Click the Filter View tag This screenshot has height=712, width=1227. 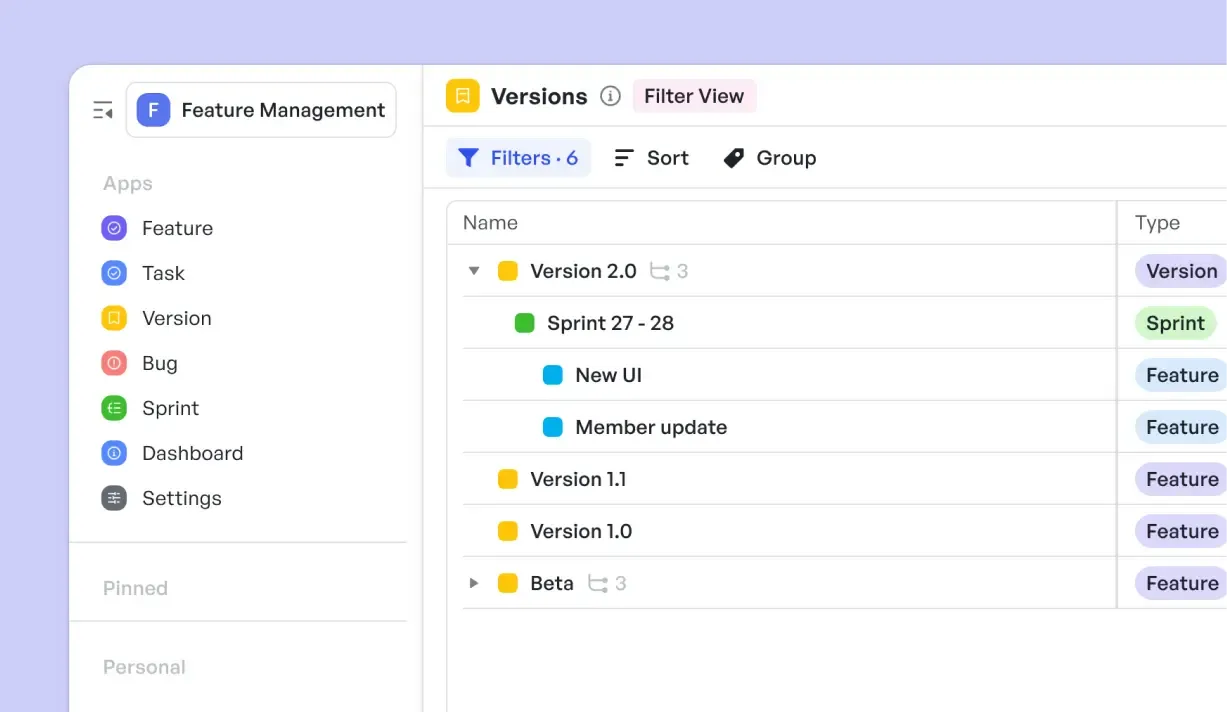[694, 96]
